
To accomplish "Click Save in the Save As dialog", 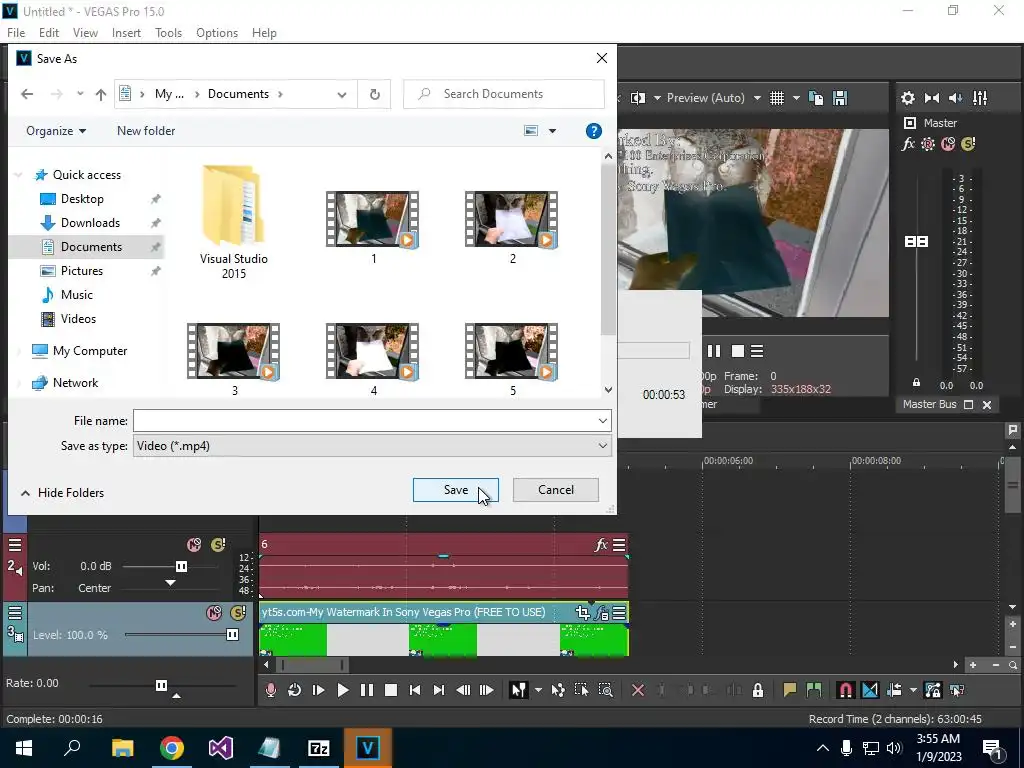I will pos(456,490).
